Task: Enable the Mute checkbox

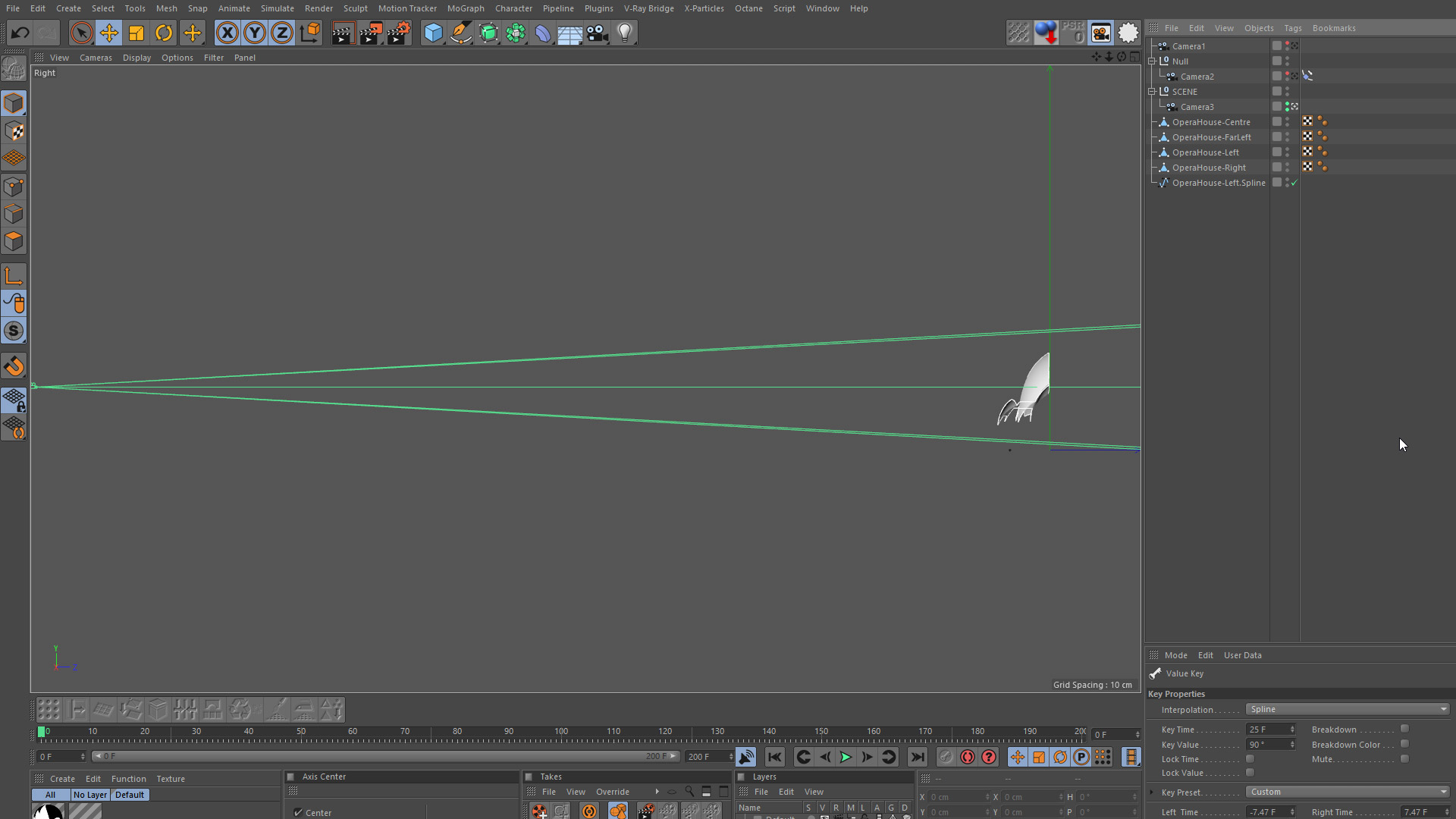Action: click(x=1404, y=759)
